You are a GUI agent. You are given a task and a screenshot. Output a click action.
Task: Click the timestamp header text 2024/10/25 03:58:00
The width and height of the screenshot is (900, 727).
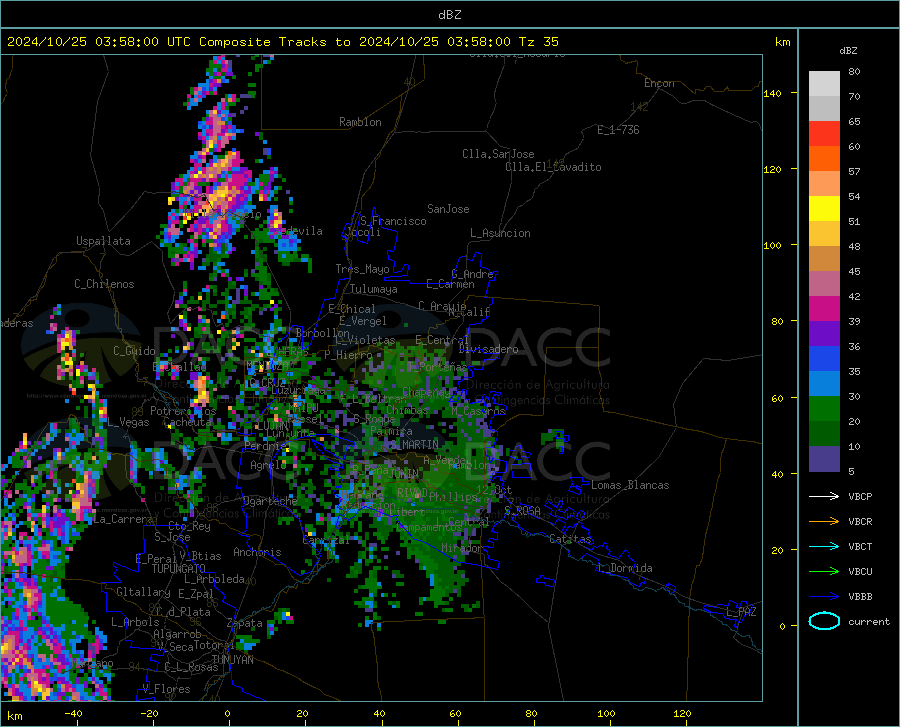coord(83,42)
